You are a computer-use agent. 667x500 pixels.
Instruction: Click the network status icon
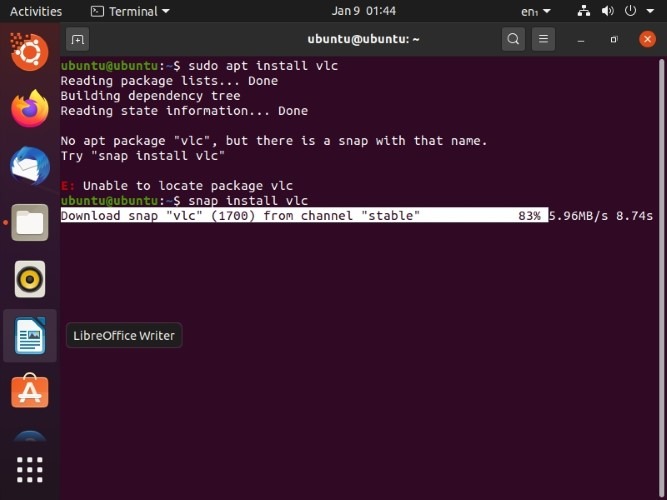tap(584, 11)
